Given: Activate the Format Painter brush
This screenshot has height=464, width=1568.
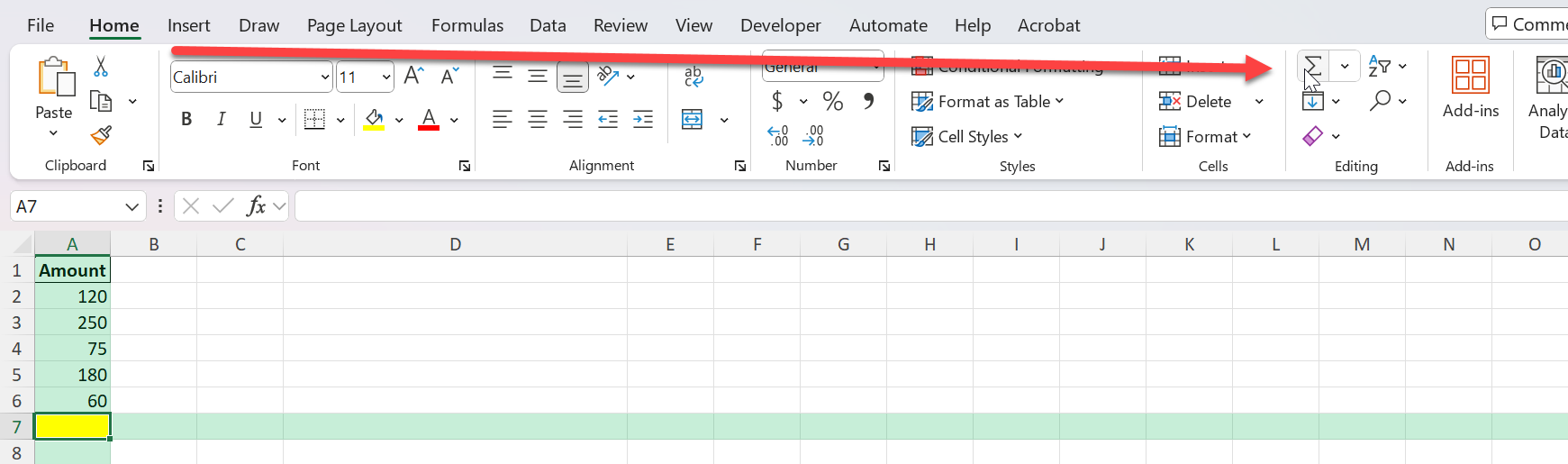Looking at the screenshot, I should click(101, 135).
